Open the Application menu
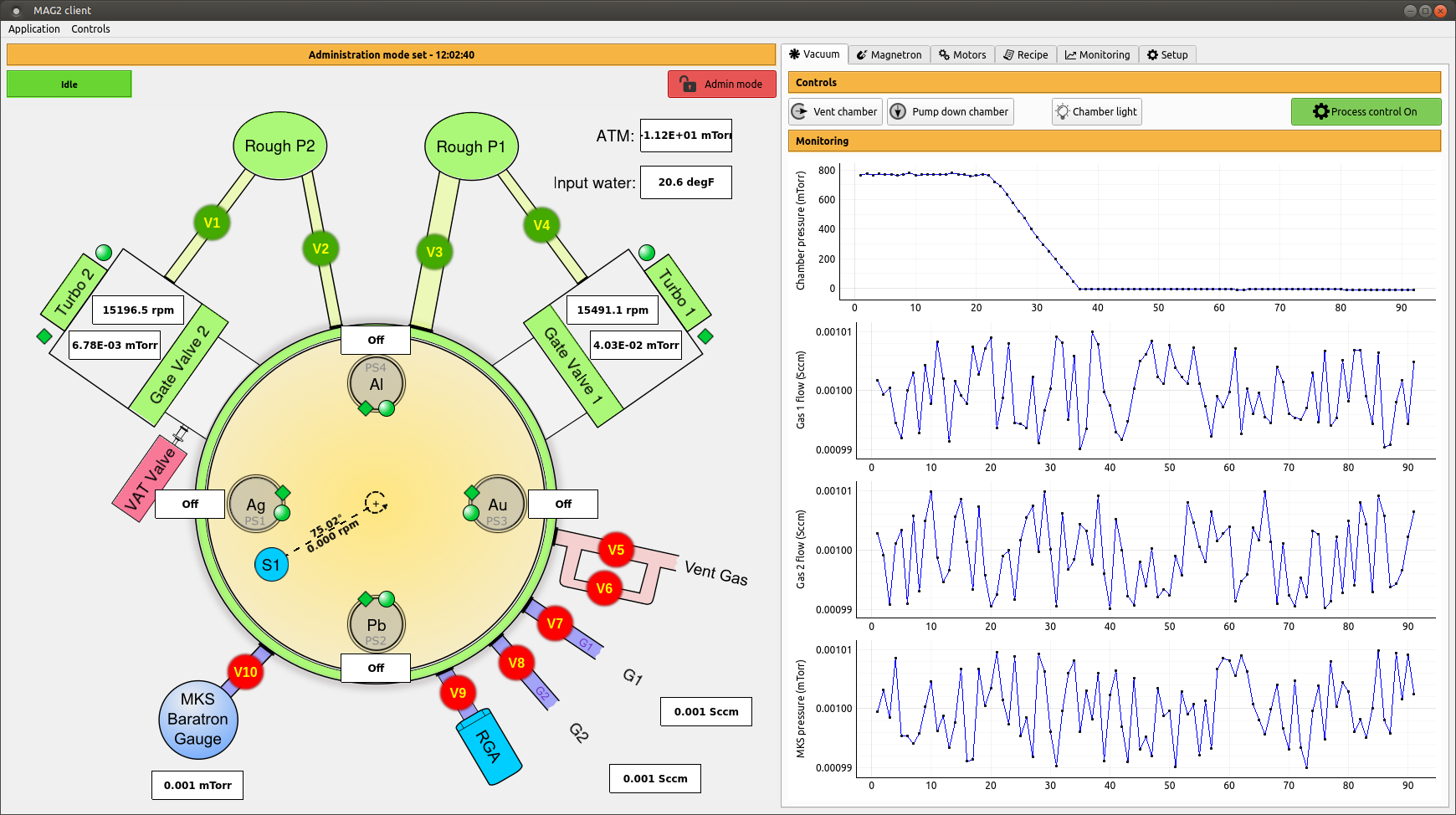 pyautogui.click(x=34, y=29)
